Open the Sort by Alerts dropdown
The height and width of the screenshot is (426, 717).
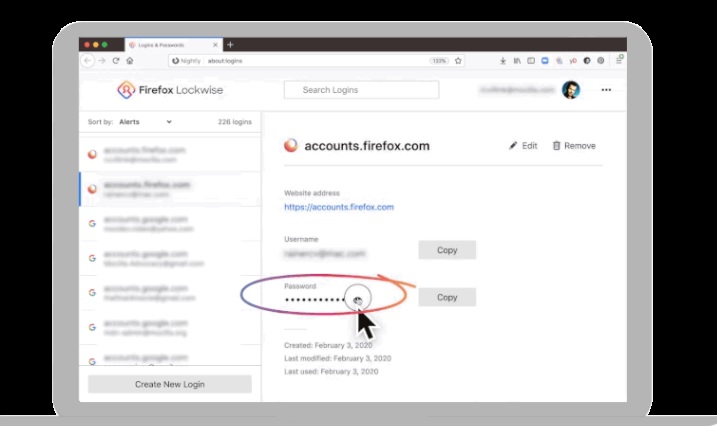(x=145, y=122)
